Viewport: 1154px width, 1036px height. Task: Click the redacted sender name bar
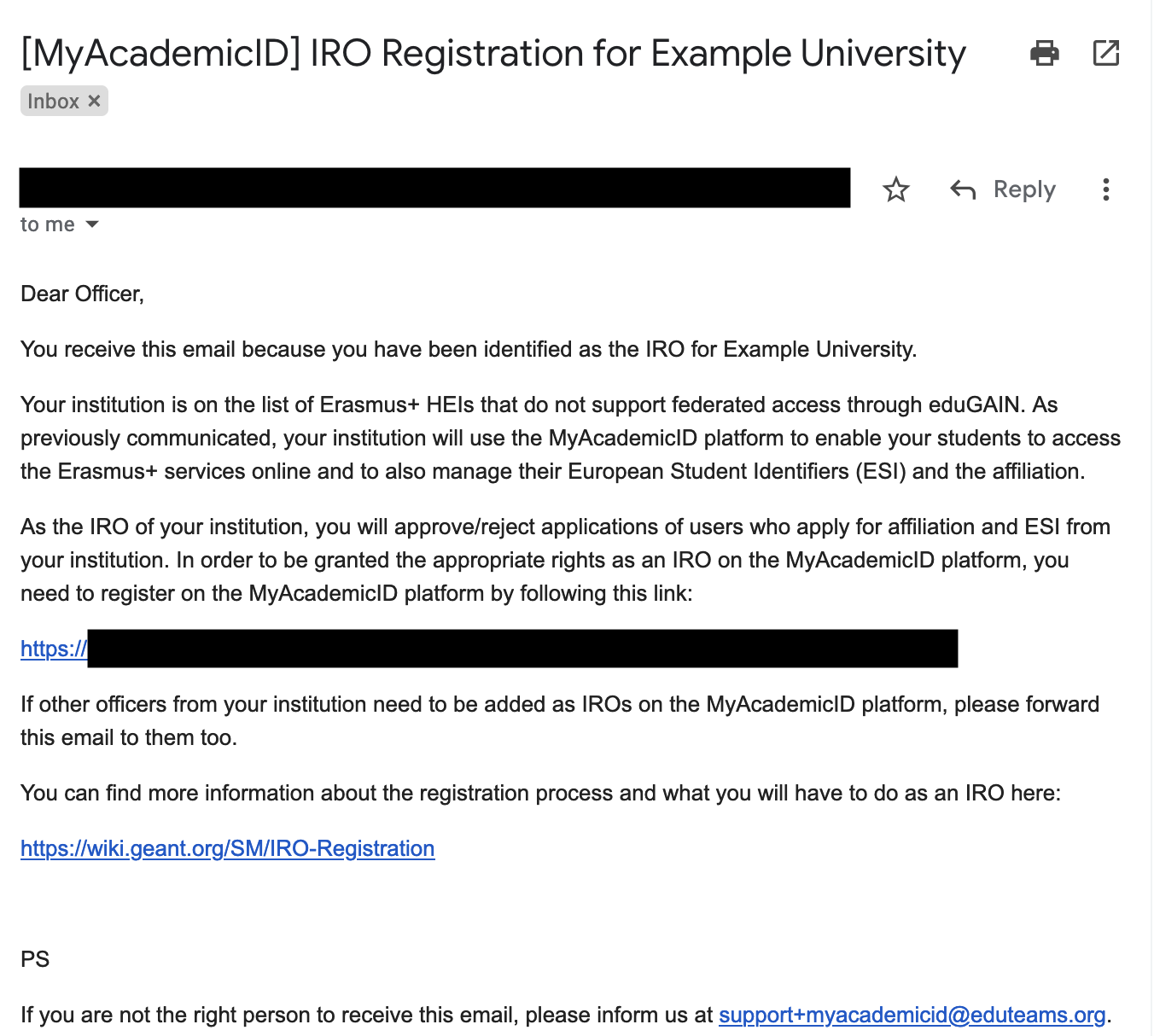(434, 188)
